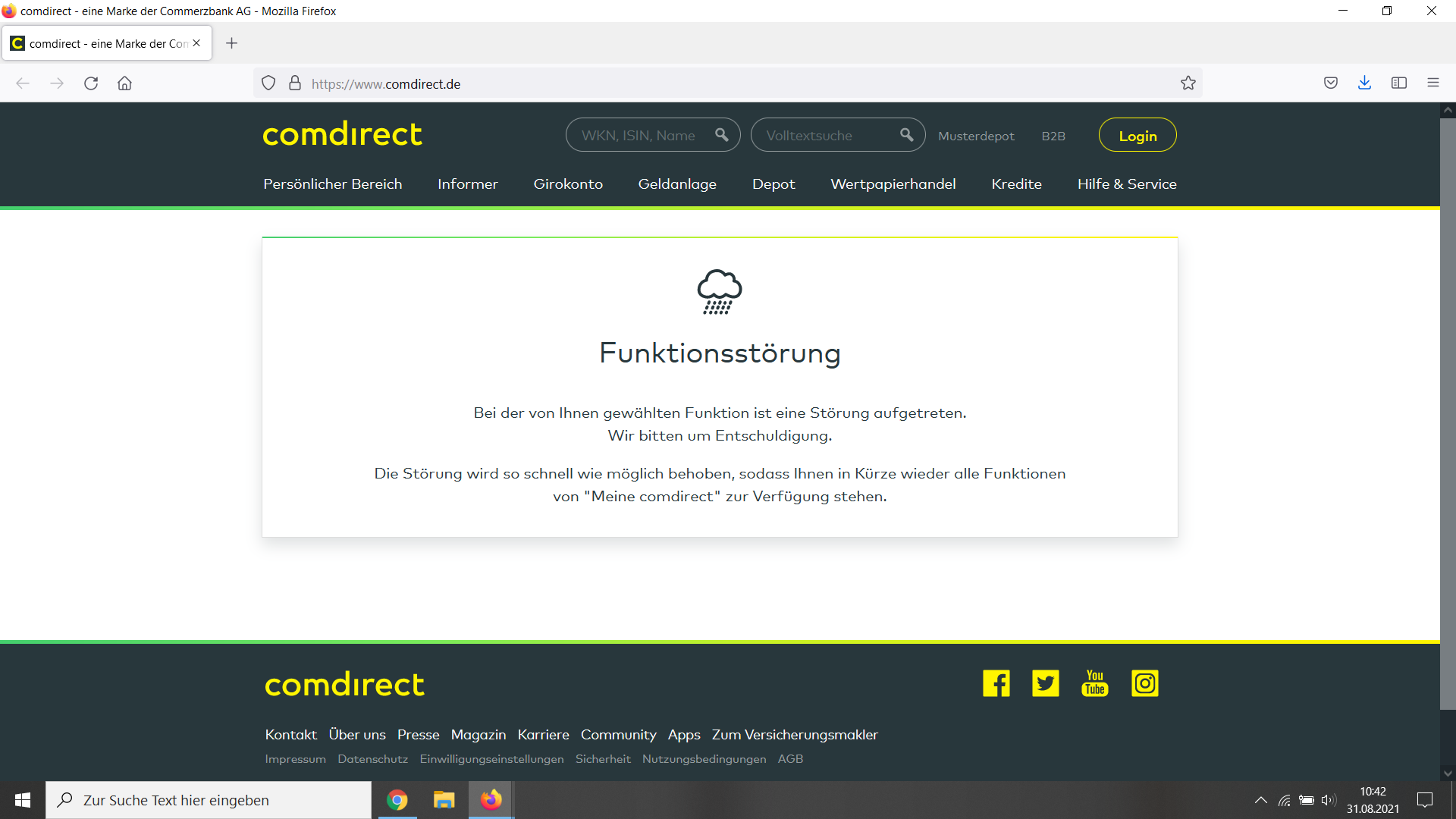Click the WKN search magnifier icon
Image resolution: width=1456 pixels, height=819 pixels.
pos(721,135)
